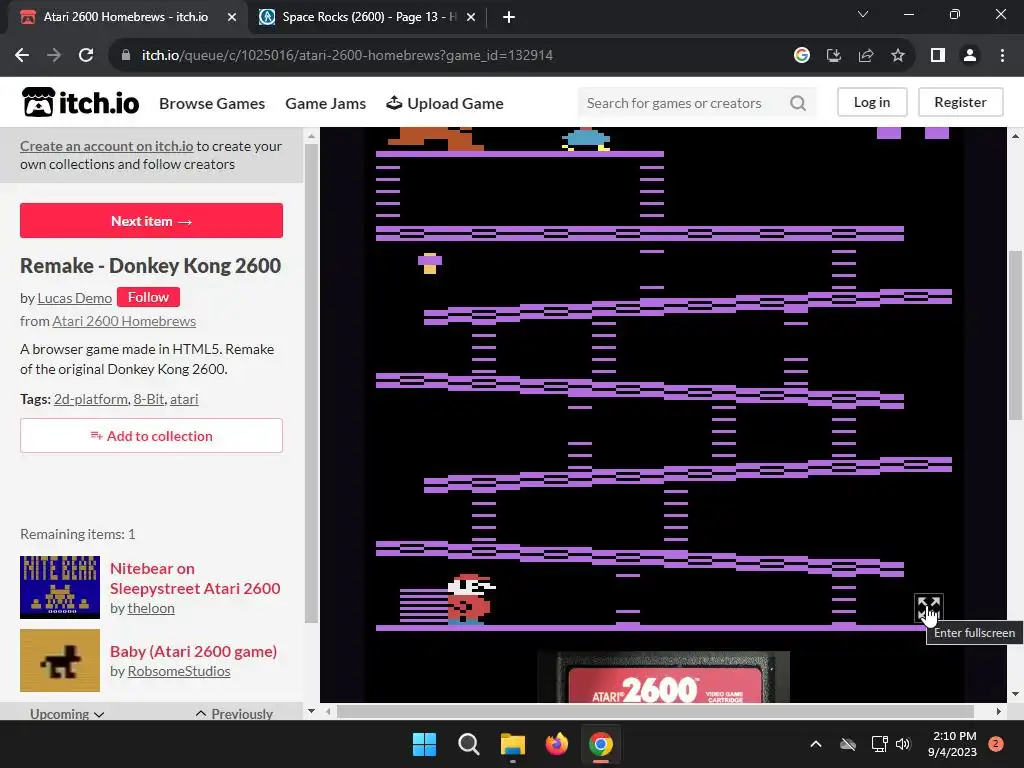Open the taskbar clock and date
This screenshot has width=1024, height=768.
952,744
